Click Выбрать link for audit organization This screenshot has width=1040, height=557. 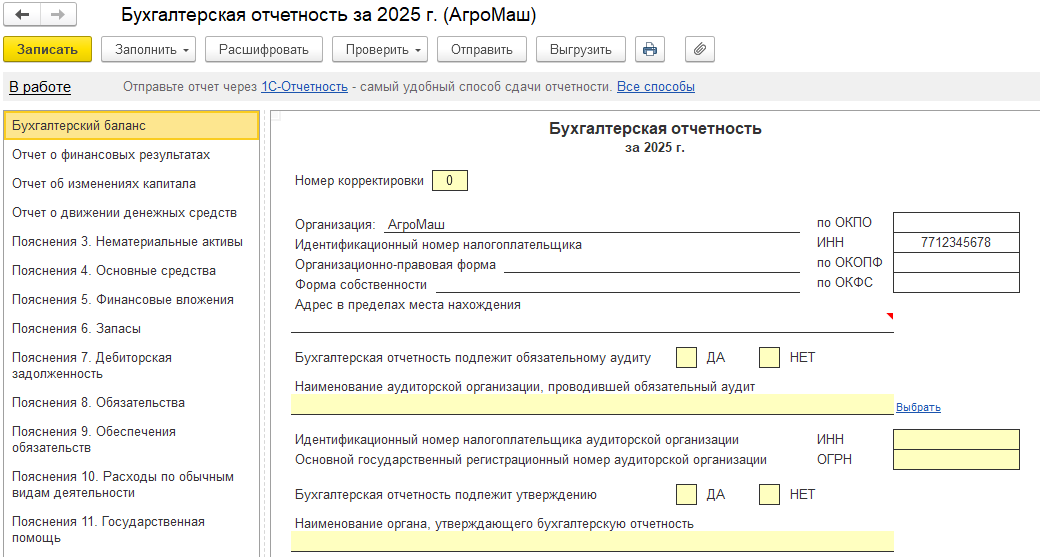click(x=918, y=407)
